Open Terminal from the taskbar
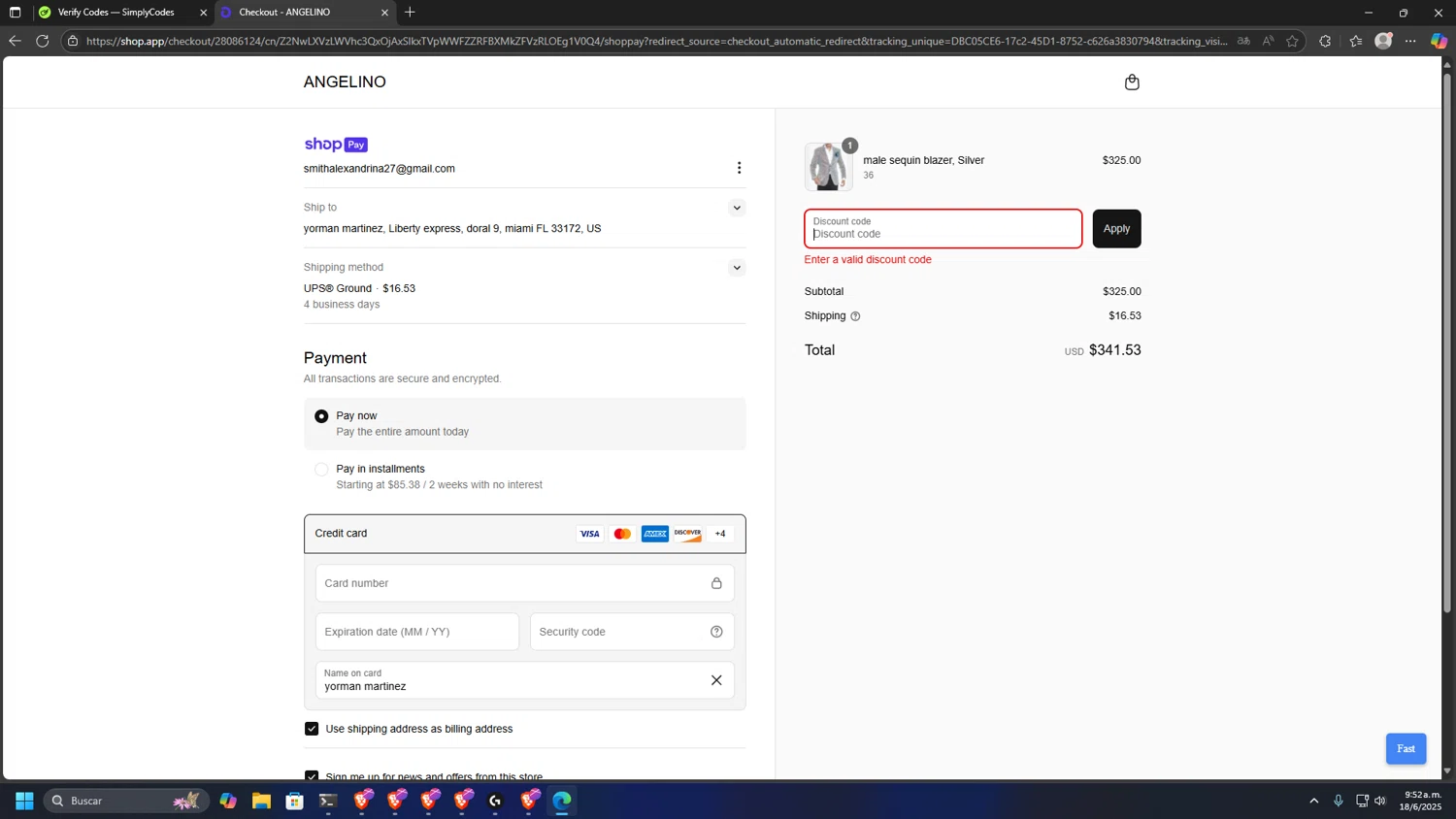Screen dimensions: 1456x819 [x=328, y=801]
